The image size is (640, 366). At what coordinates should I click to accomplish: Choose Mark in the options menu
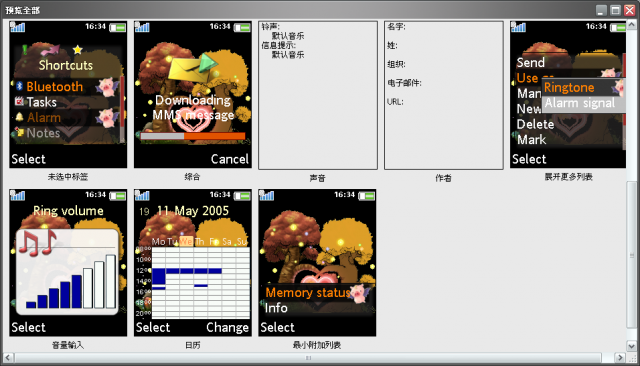(531, 140)
